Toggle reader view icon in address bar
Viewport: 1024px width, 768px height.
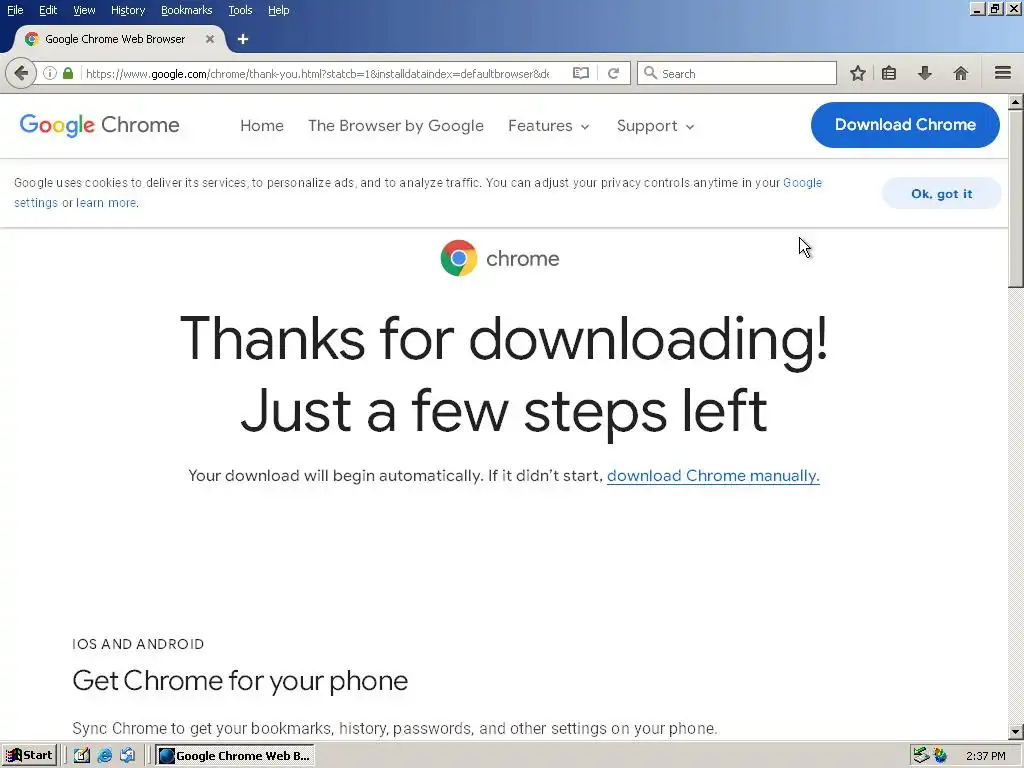click(581, 73)
